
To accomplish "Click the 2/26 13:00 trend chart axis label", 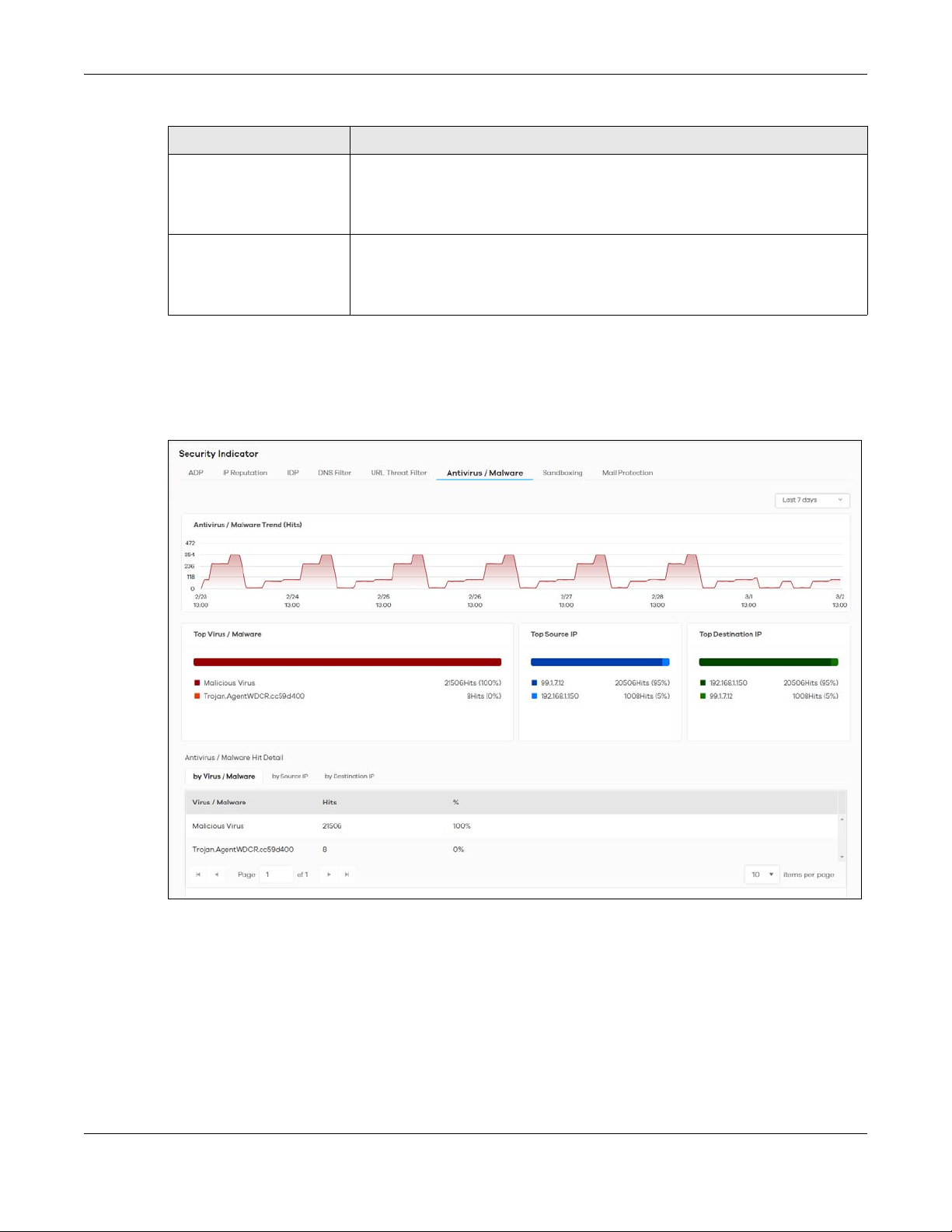I will coord(475,601).
